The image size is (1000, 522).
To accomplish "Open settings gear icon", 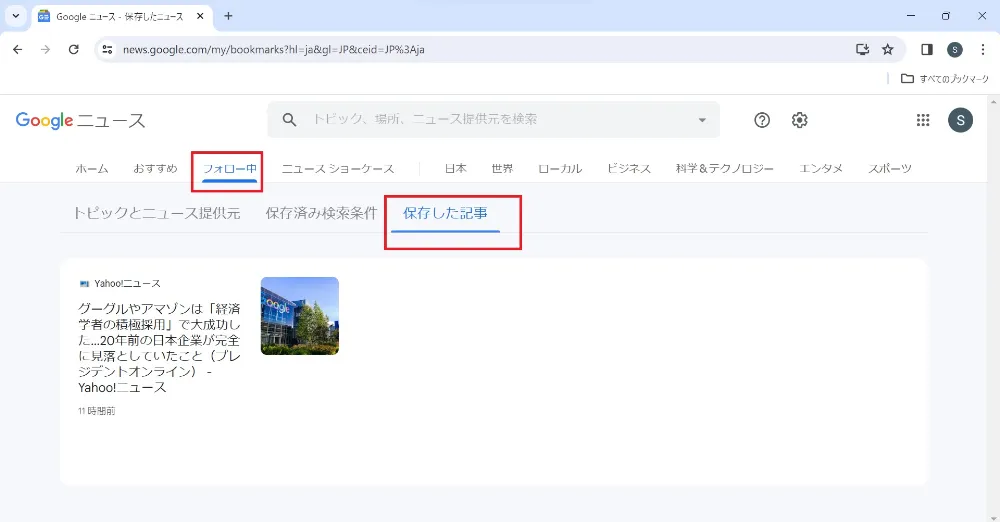I will pyautogui.click(x=799, y=120).
